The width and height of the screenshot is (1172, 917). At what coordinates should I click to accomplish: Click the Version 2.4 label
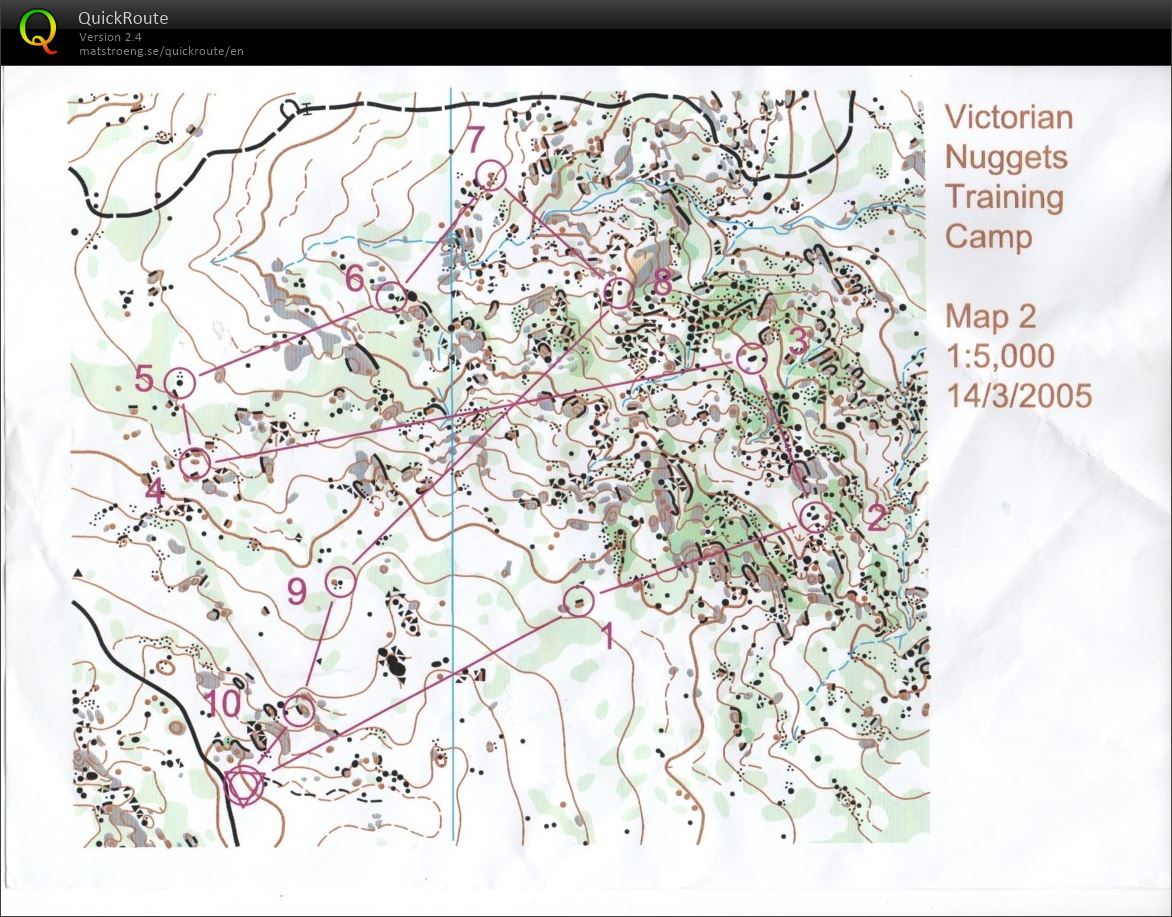click(x=111, y=38)
